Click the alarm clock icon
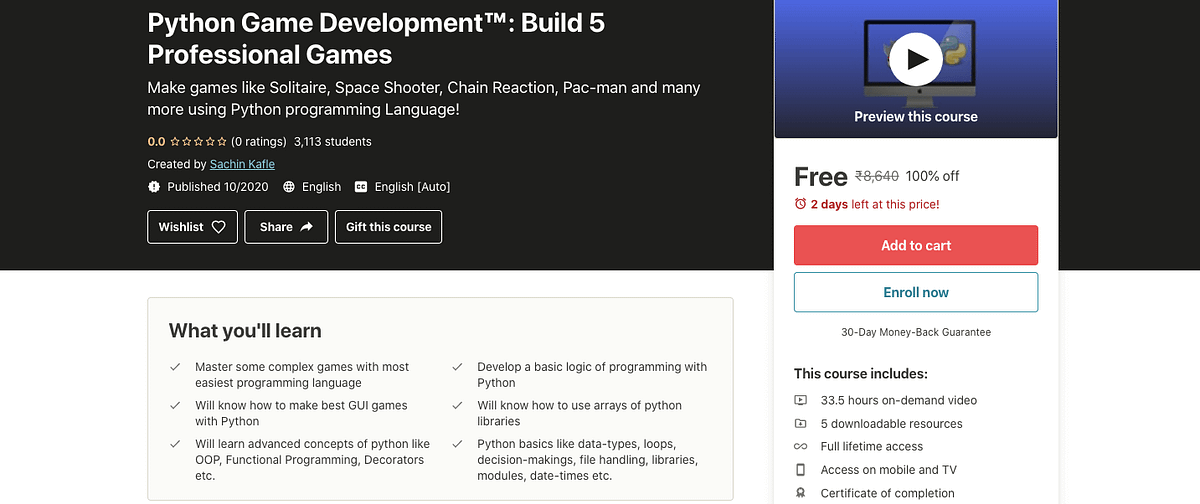 coord(800,204)
